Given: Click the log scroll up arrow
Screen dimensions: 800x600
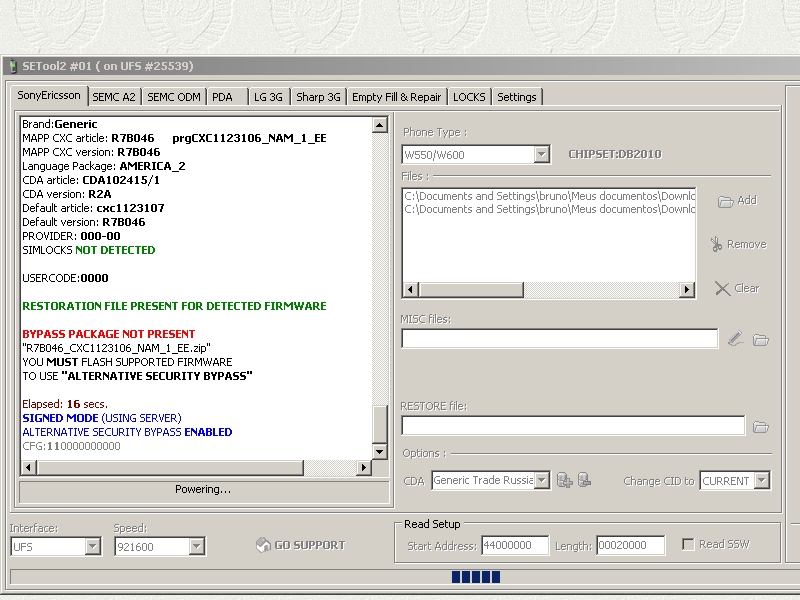Looking at the screenshot, I should [380, 125].
